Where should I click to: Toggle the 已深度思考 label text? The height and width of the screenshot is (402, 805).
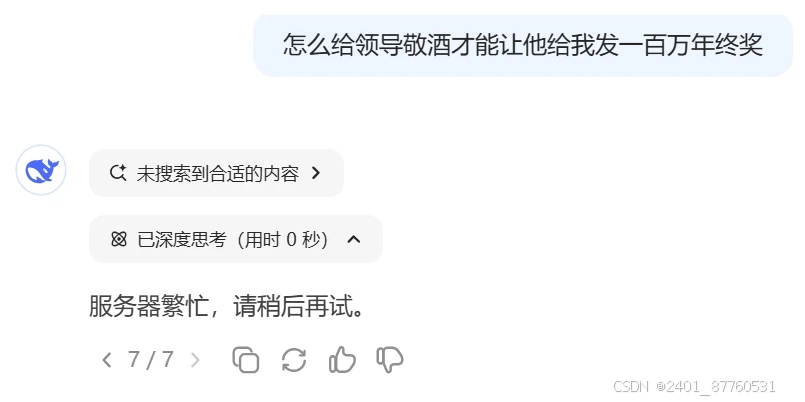(x=182, y=239)
